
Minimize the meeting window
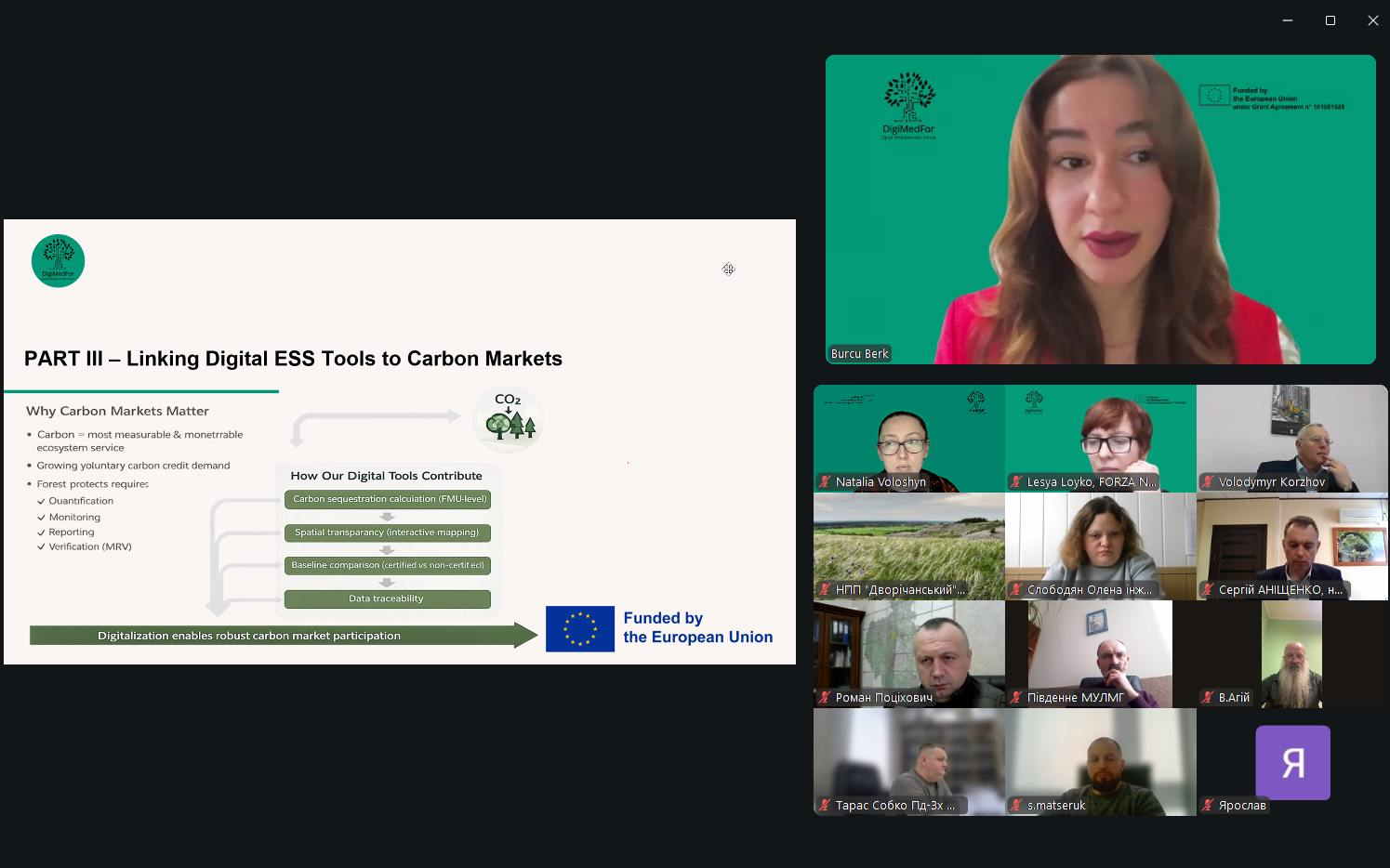pos(1288,20)
